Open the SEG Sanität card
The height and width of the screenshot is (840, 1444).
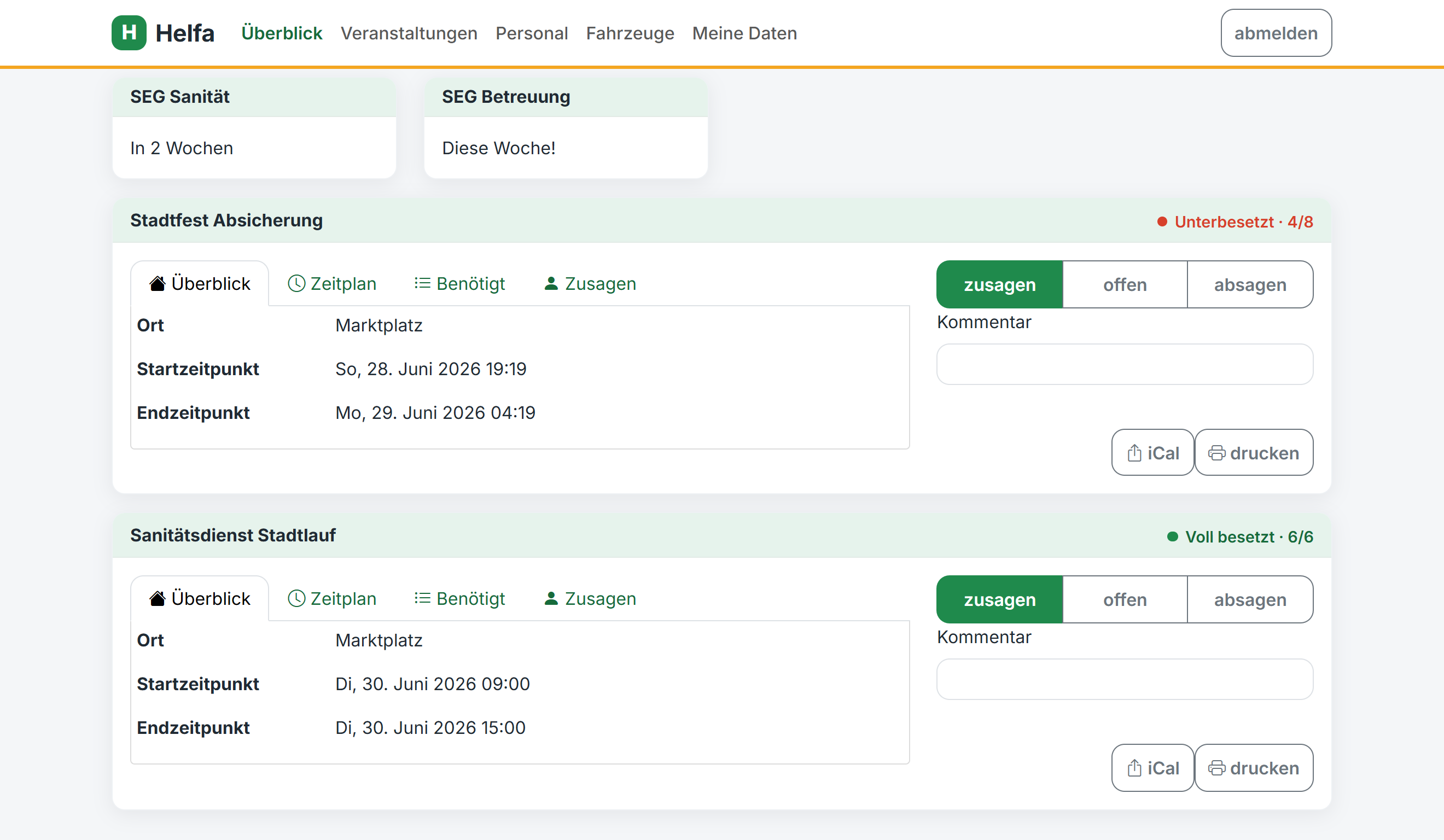(x=254, y=129)
